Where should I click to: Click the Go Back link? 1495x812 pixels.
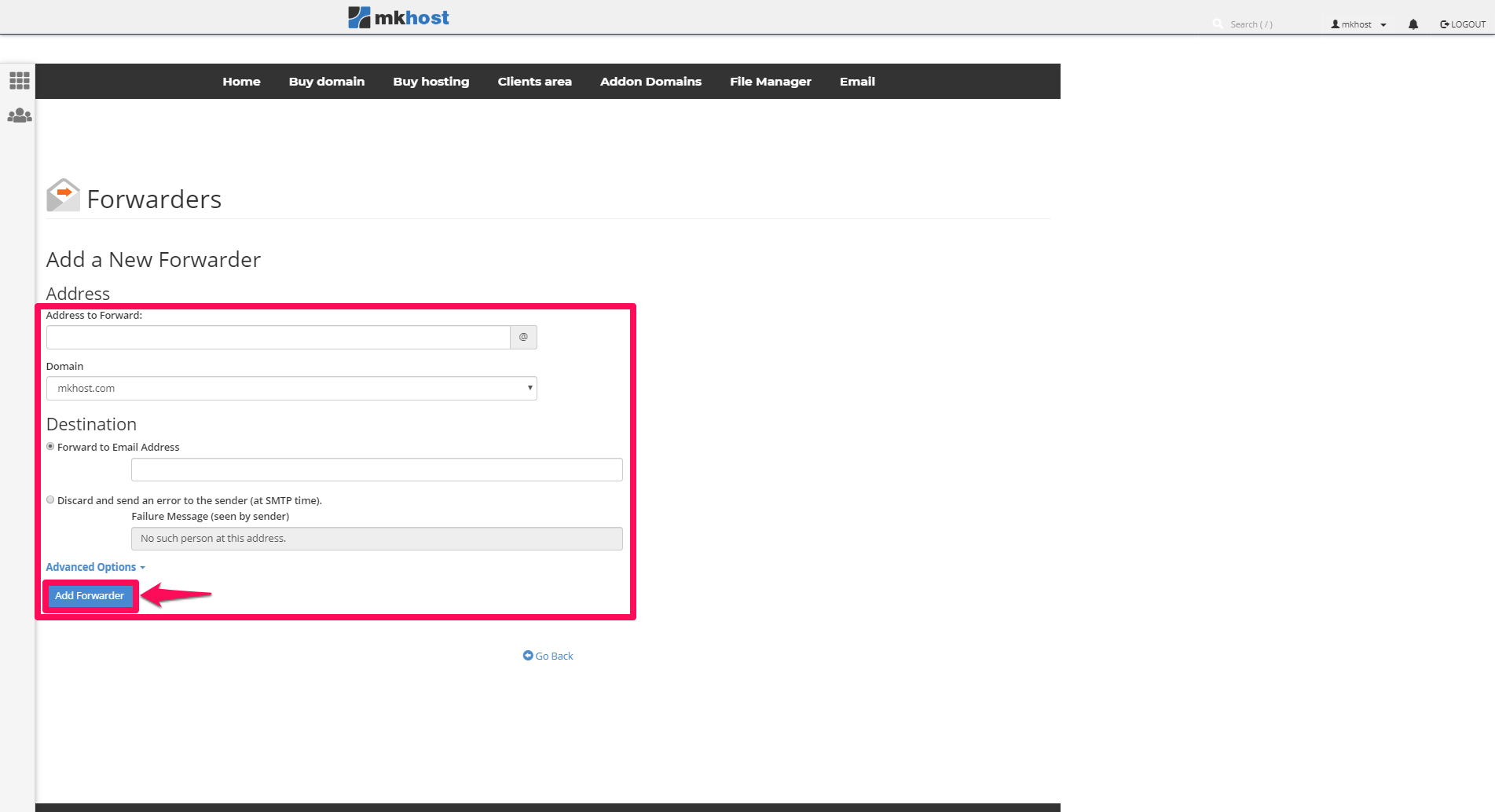click(548, 656)
